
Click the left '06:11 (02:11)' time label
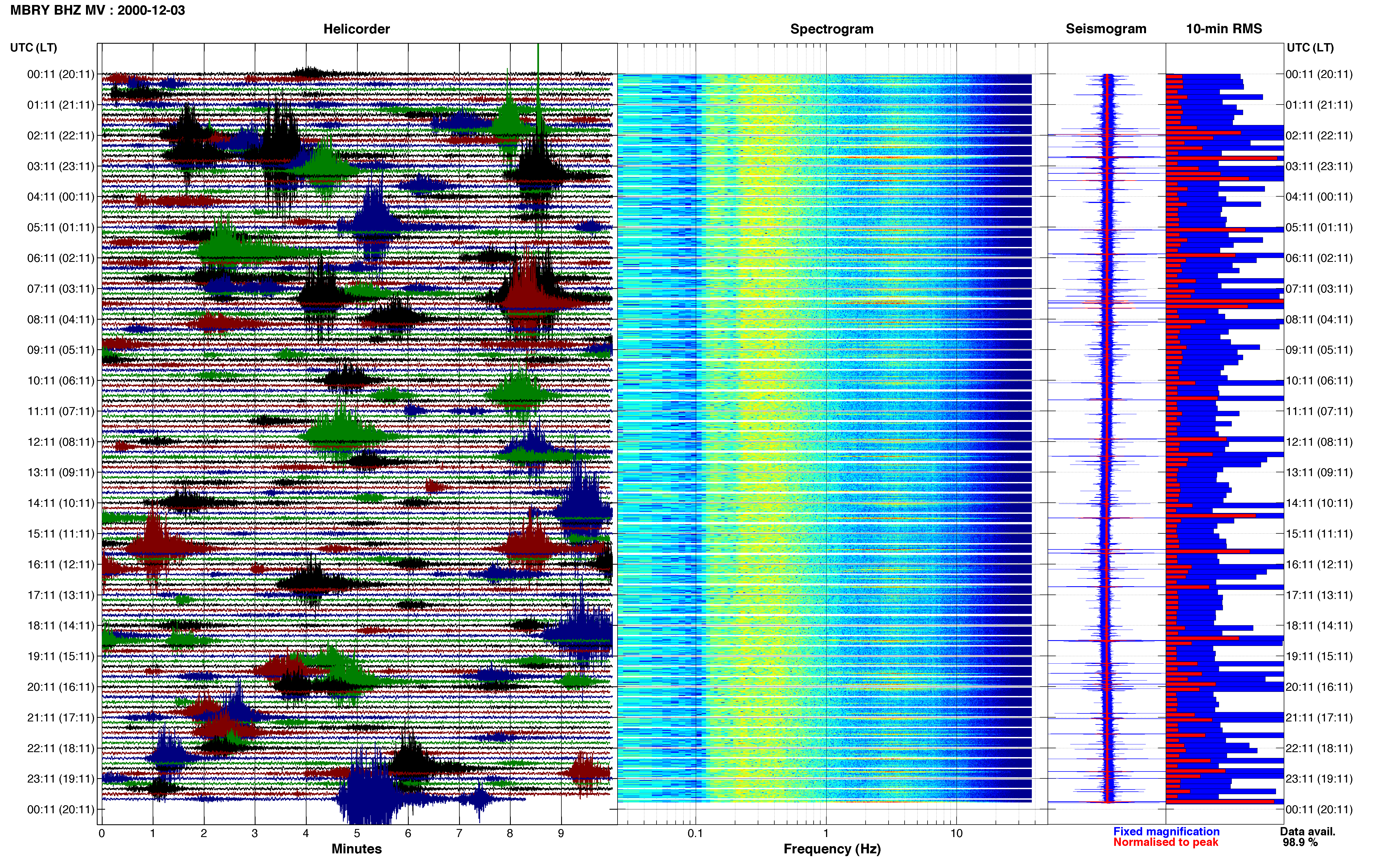coord(61,258)
